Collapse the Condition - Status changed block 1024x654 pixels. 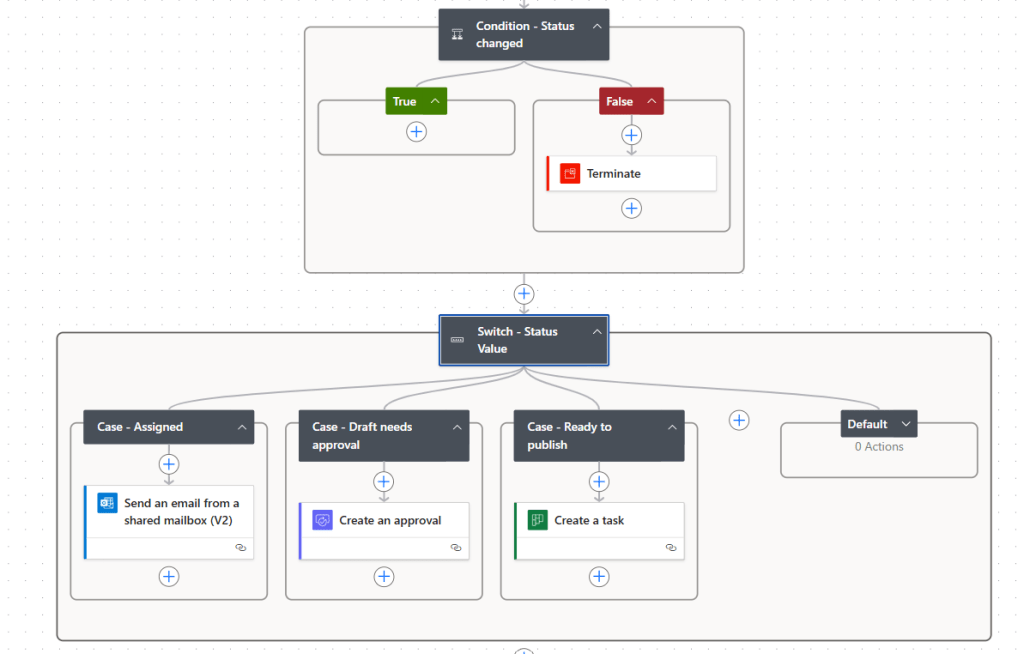point(597,27)
